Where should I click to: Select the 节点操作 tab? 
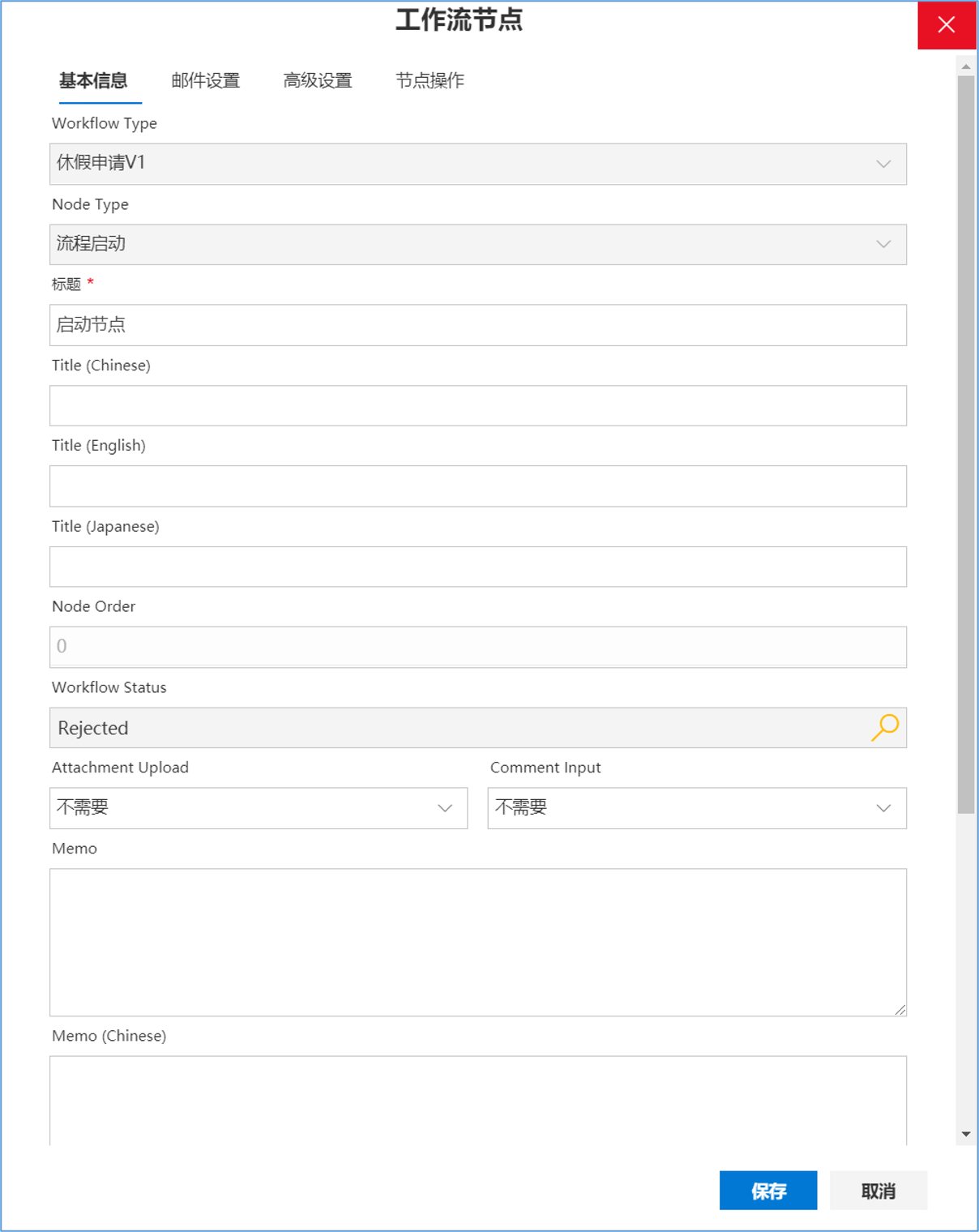[430, 80]
